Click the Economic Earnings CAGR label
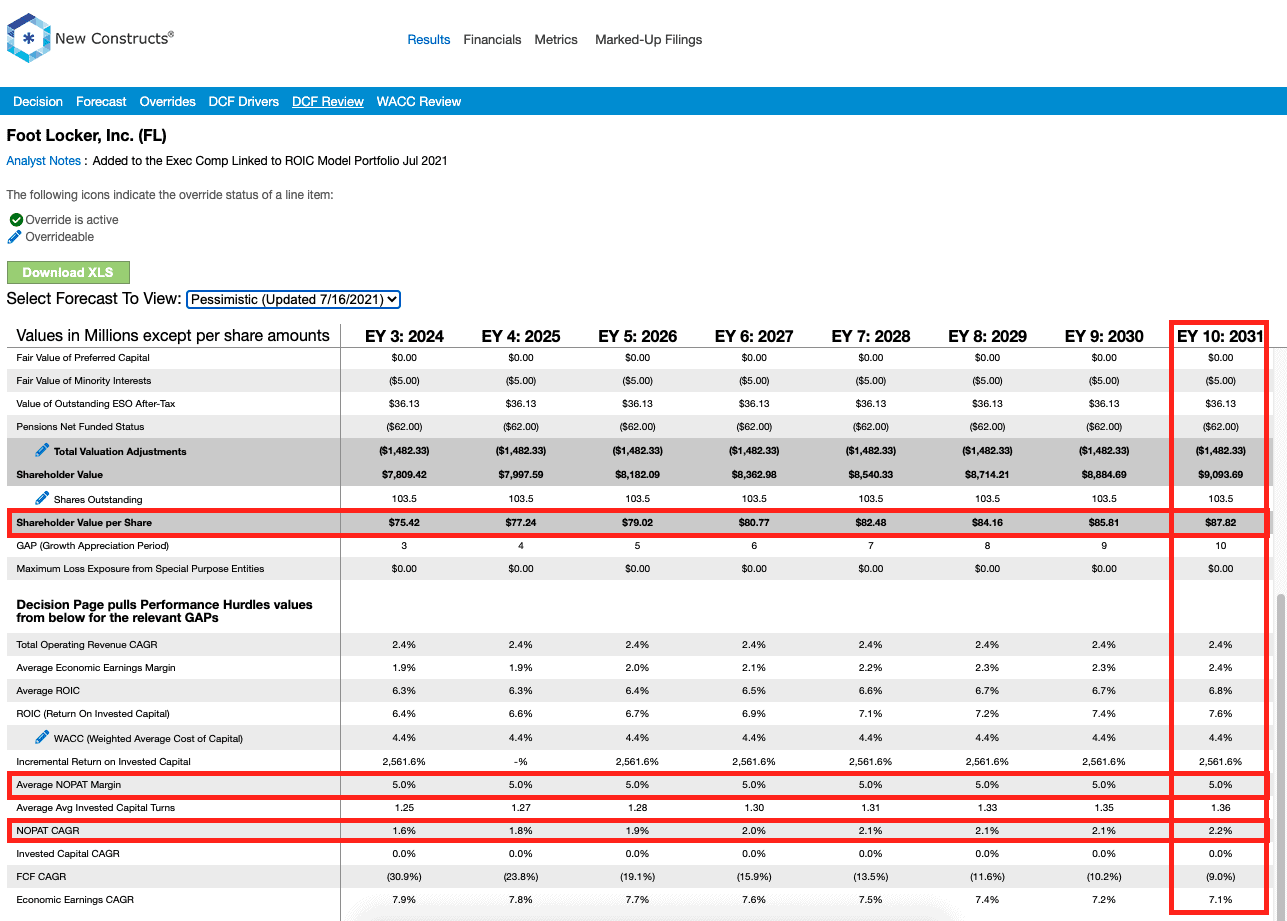 tap(77, 900)
